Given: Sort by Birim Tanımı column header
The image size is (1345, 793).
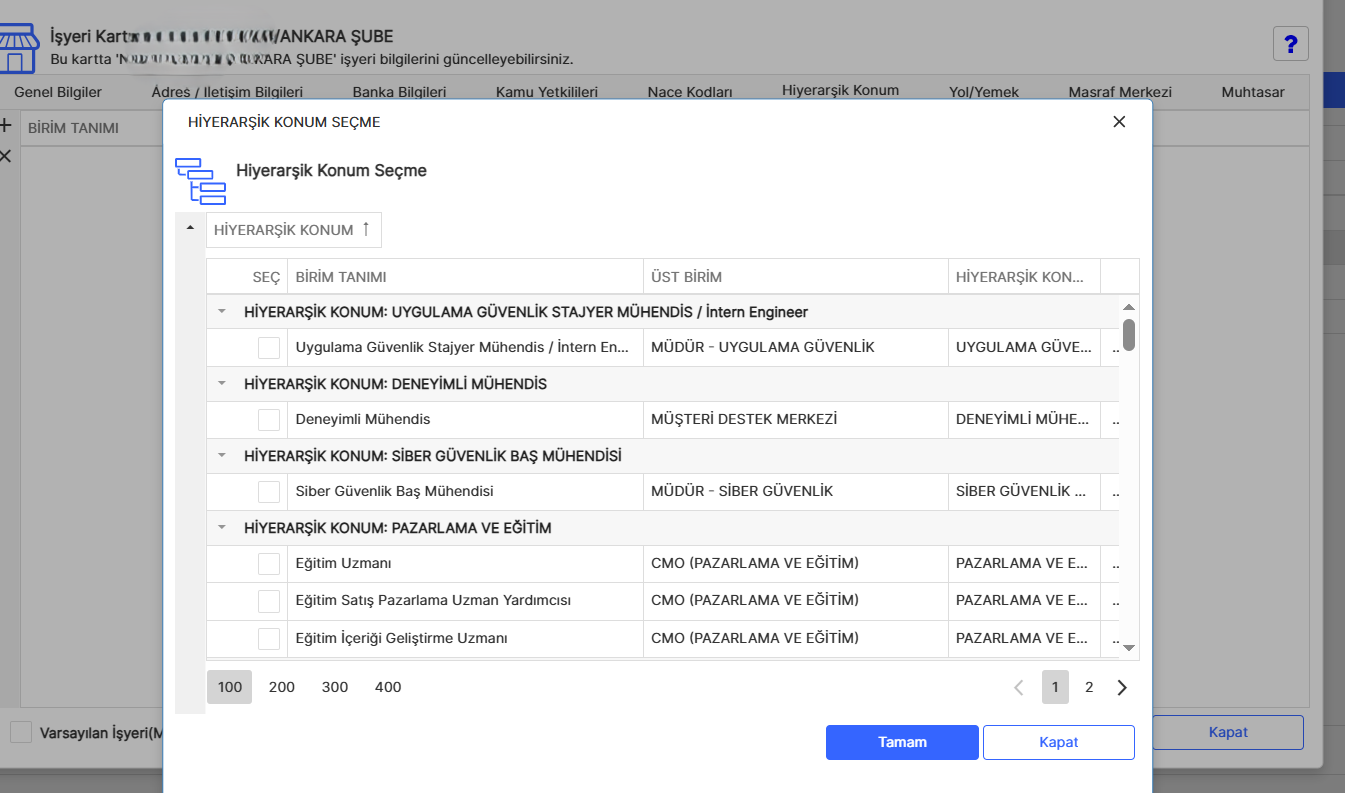Looking at the screenshot, I should [x=465, y=277].
